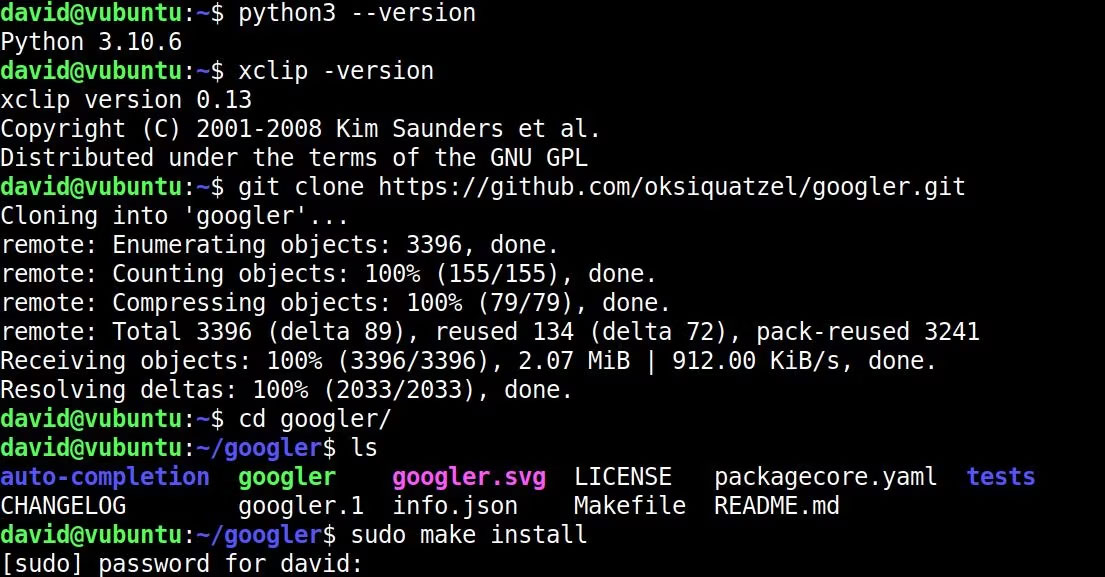
Task: Click the sudo password prompt line
Action: coord(181,564)
